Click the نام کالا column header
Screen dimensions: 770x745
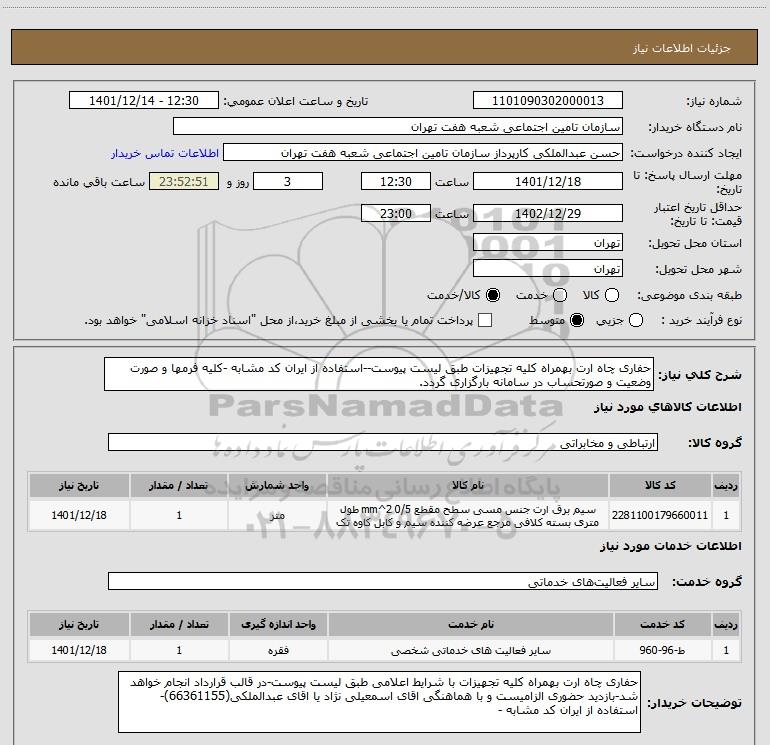(x=468, y=485)
